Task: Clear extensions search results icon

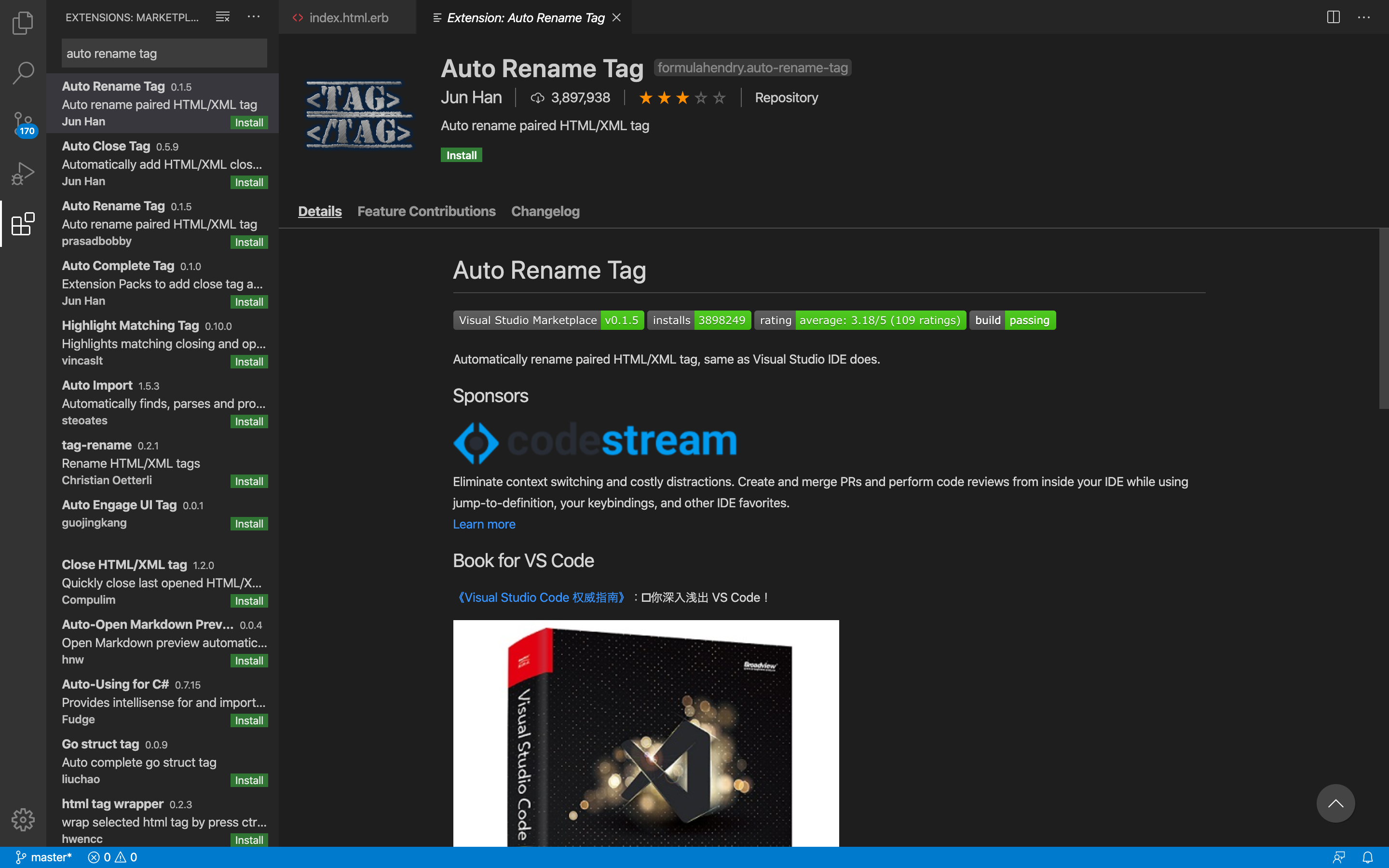Action: coord(223,17)
